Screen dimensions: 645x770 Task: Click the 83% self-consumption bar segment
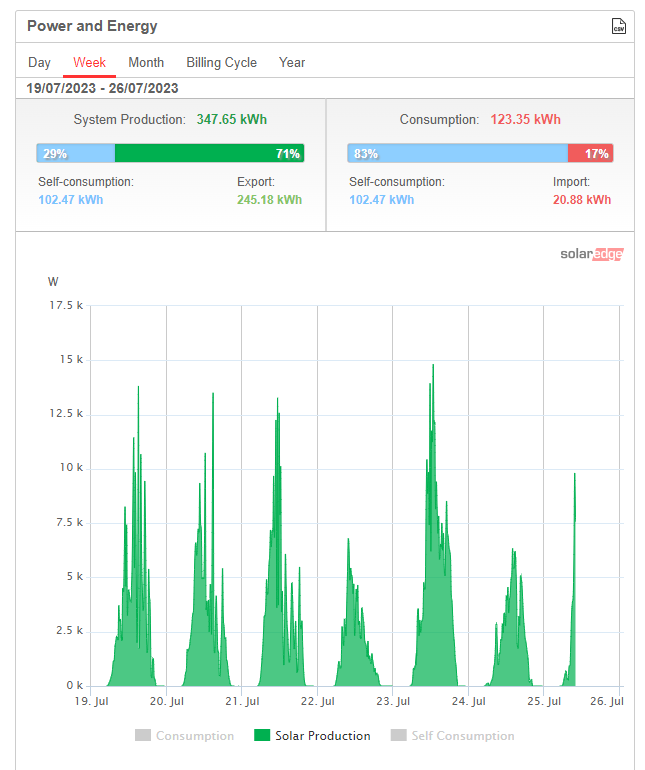click(x=457, y=153)
